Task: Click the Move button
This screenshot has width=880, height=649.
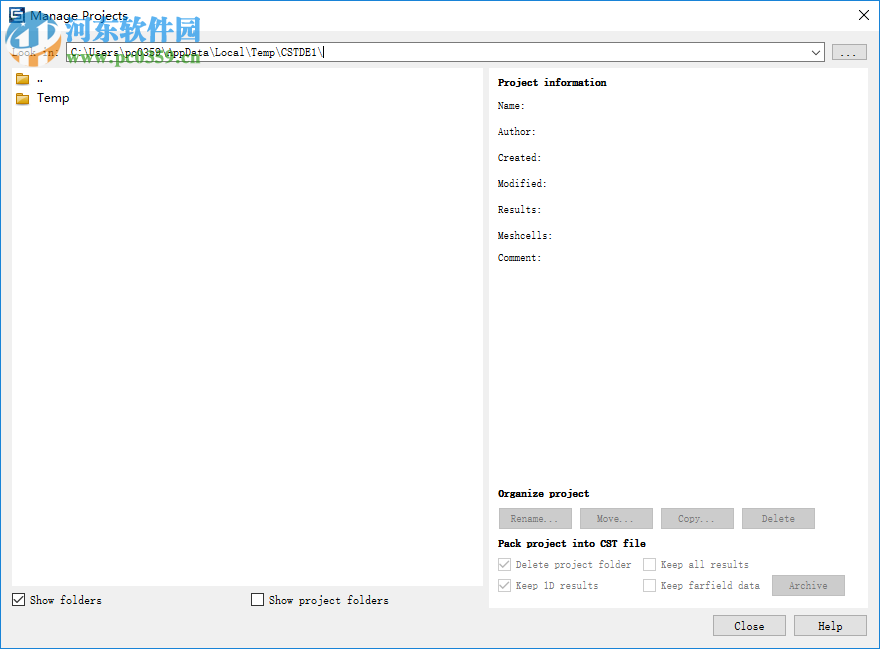Action: (616, 518)
